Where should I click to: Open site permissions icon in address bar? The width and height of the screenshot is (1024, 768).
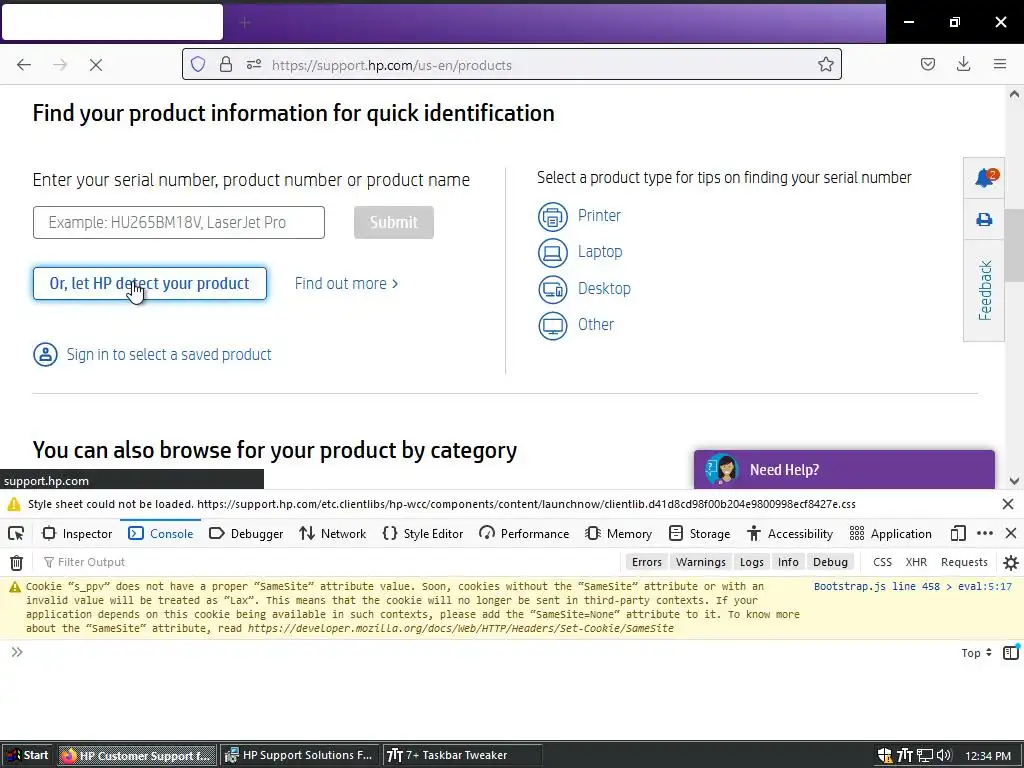(x=254, y=65)
